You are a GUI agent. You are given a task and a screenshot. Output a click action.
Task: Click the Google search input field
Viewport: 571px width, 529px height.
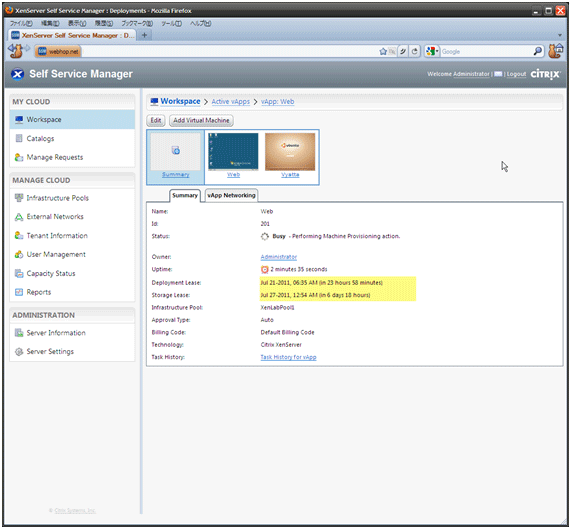486,51
